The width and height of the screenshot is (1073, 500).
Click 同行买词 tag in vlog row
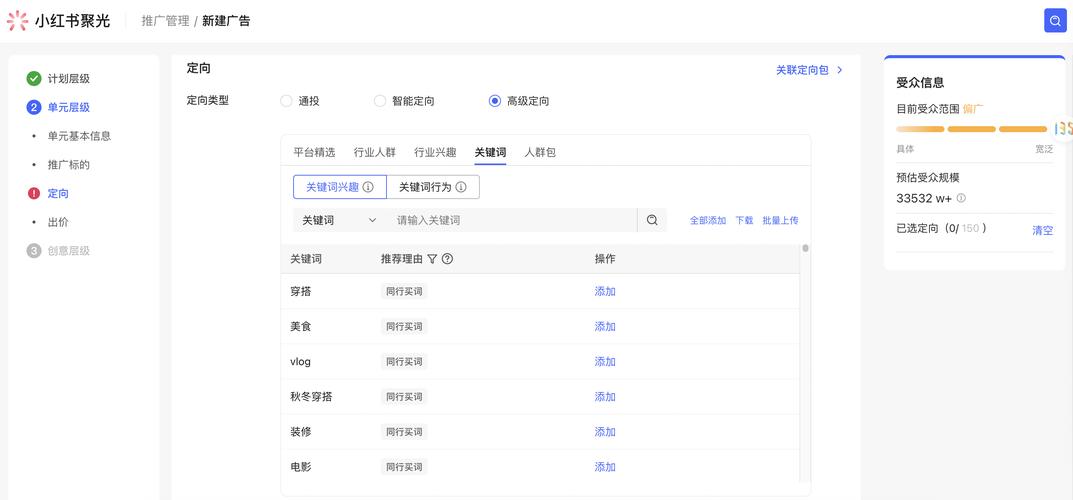404,362
